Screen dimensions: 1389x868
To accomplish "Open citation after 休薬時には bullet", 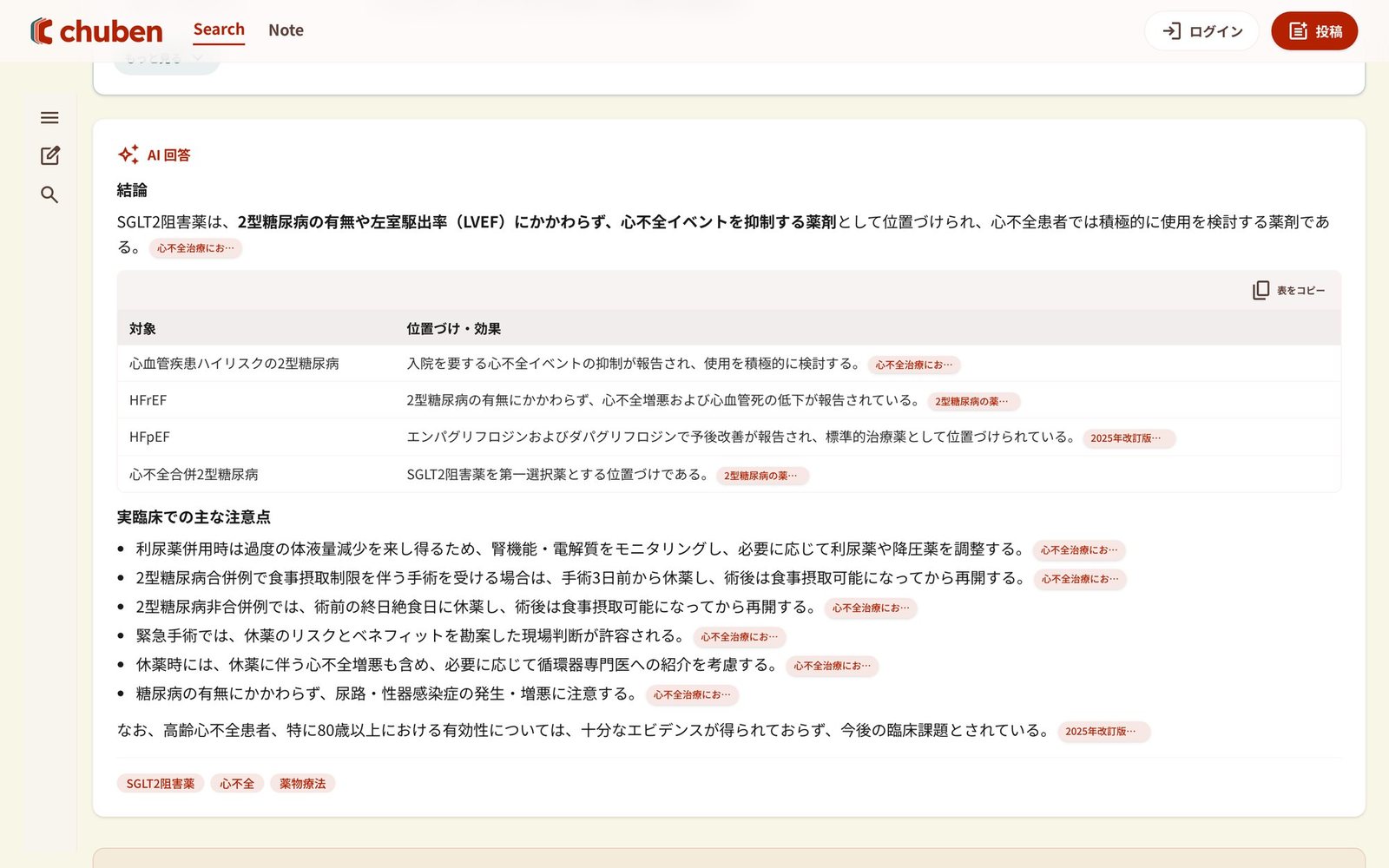I will tap(833, 666).
